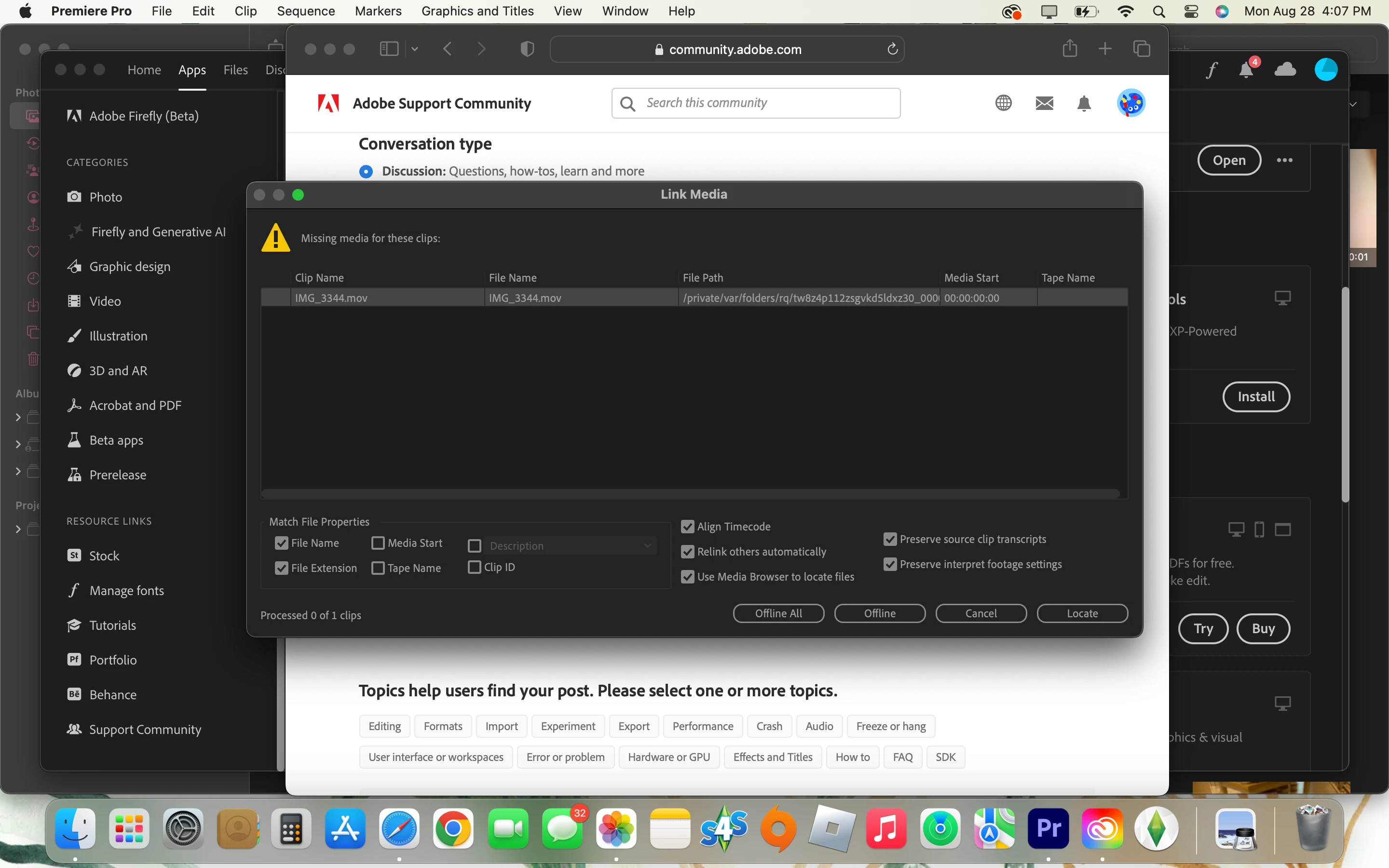The width and height of the screenshot is (1389, 868).
Task: Switch to the Files tab
Action: click(x=235, y=70)
